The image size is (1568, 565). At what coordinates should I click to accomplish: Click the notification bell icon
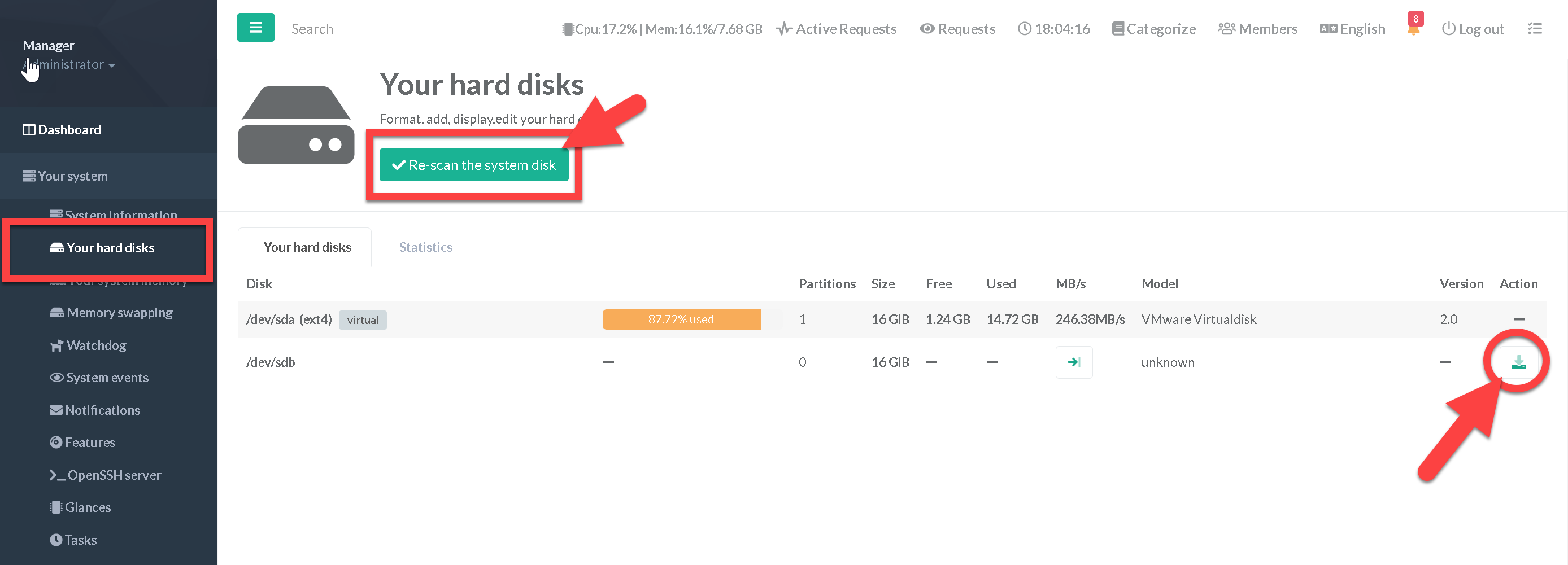coord(1413,29)
